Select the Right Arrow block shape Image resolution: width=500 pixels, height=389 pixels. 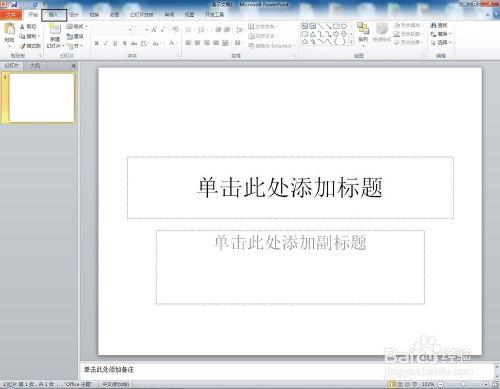pyautogui.click(x=336, y=34)
